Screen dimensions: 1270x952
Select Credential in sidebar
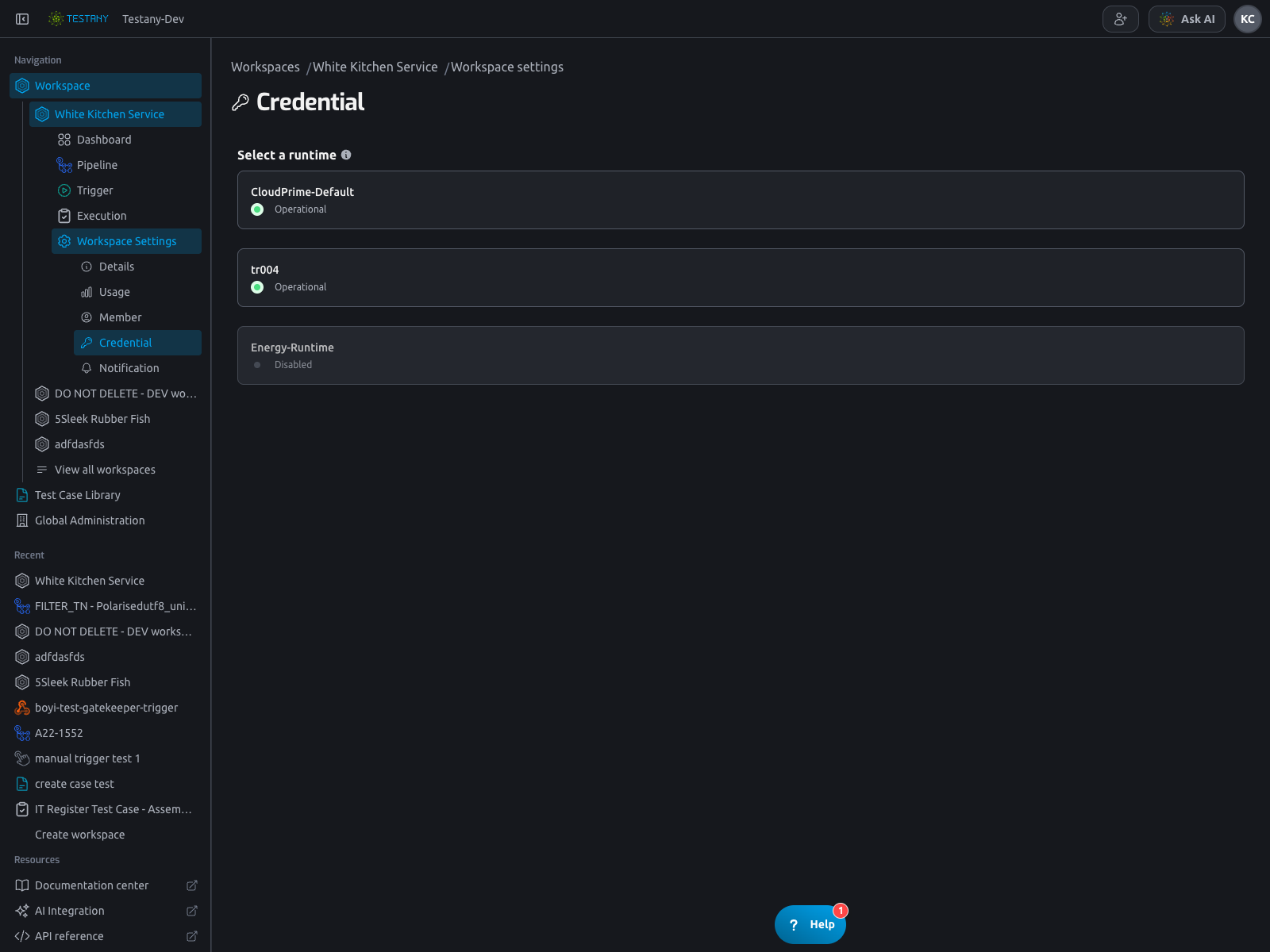point(137,343)
